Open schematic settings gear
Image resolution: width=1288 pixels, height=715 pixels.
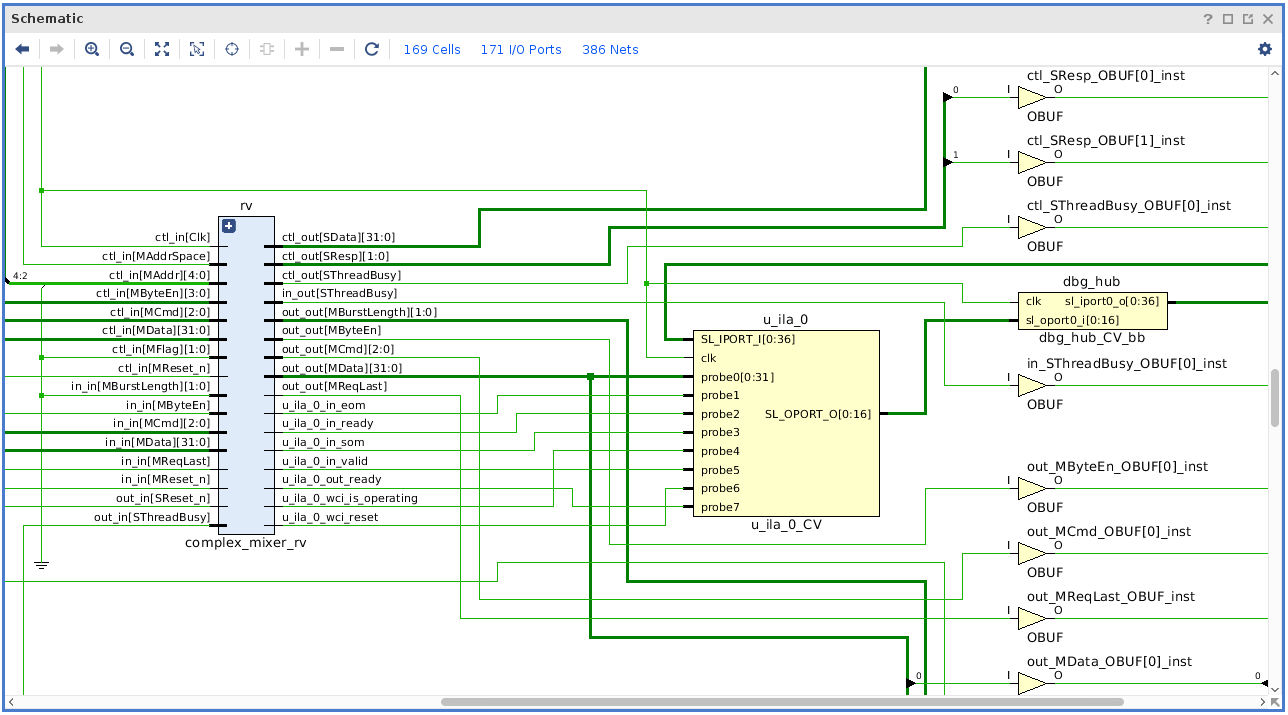pos(1265,49)
